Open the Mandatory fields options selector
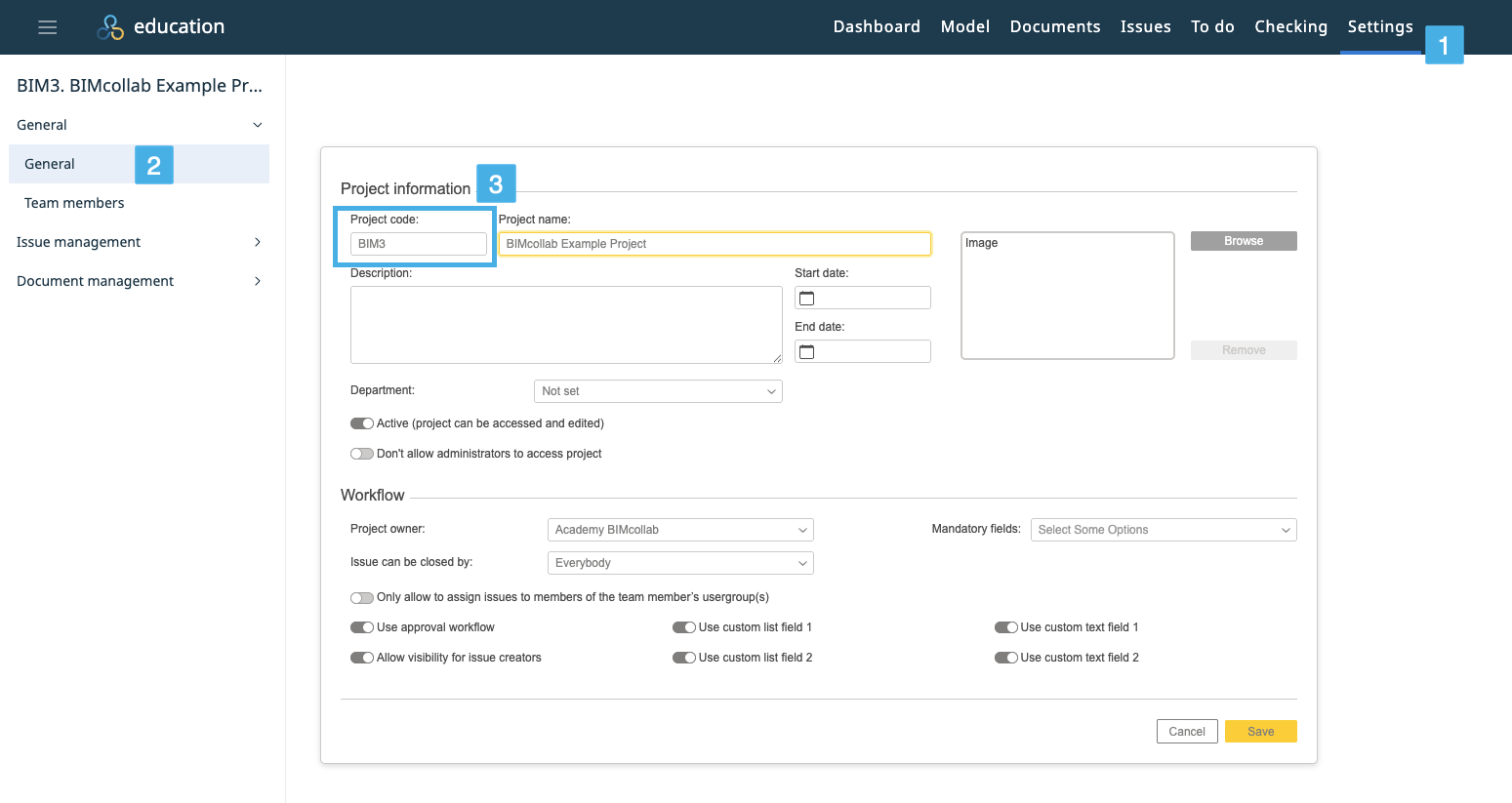The image size is (1512, 803). [x=1164, y=530]
